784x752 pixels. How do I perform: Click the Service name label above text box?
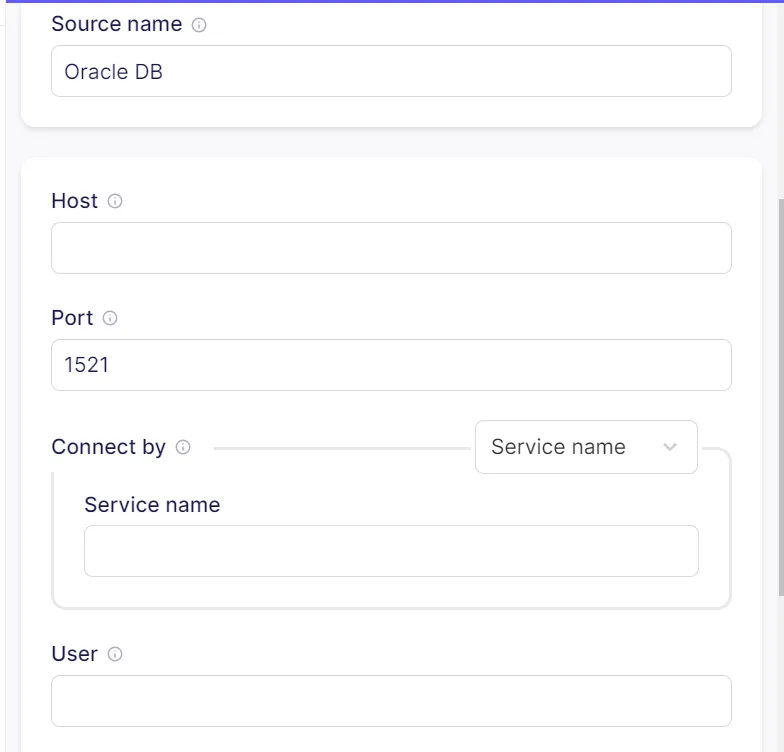[152, 505]
